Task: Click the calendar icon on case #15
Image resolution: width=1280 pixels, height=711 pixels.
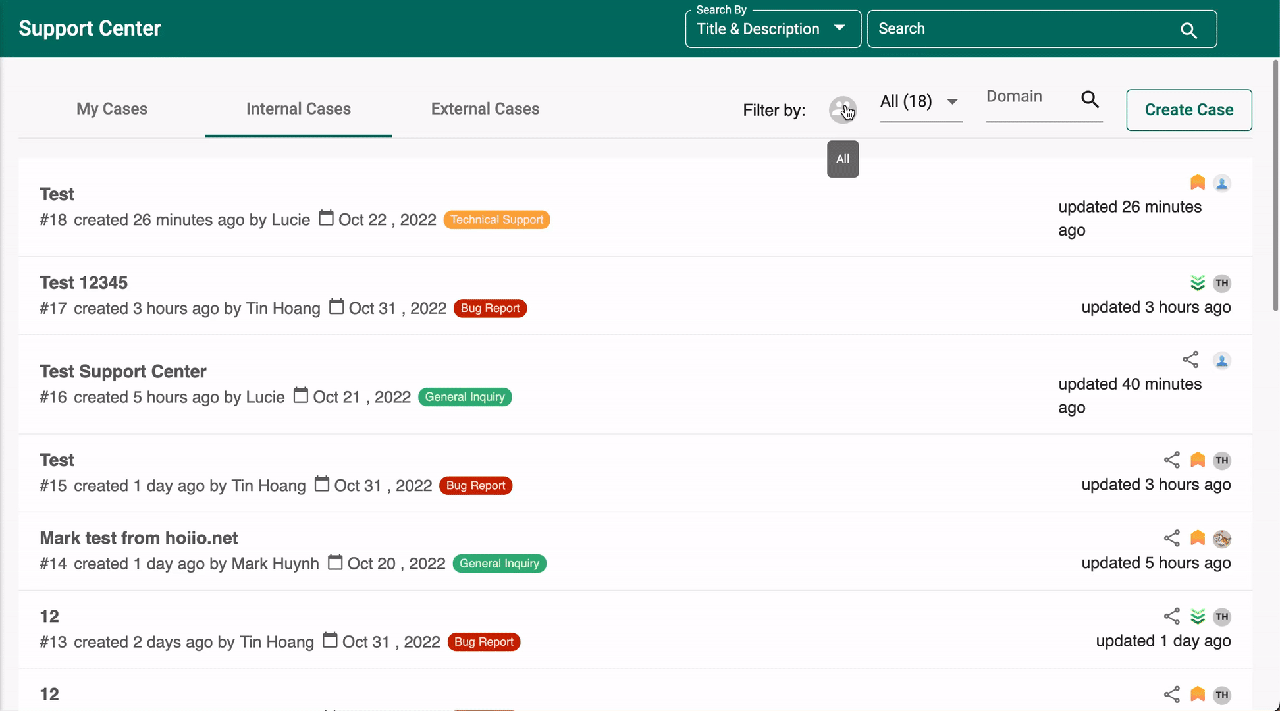Action: 321,484
